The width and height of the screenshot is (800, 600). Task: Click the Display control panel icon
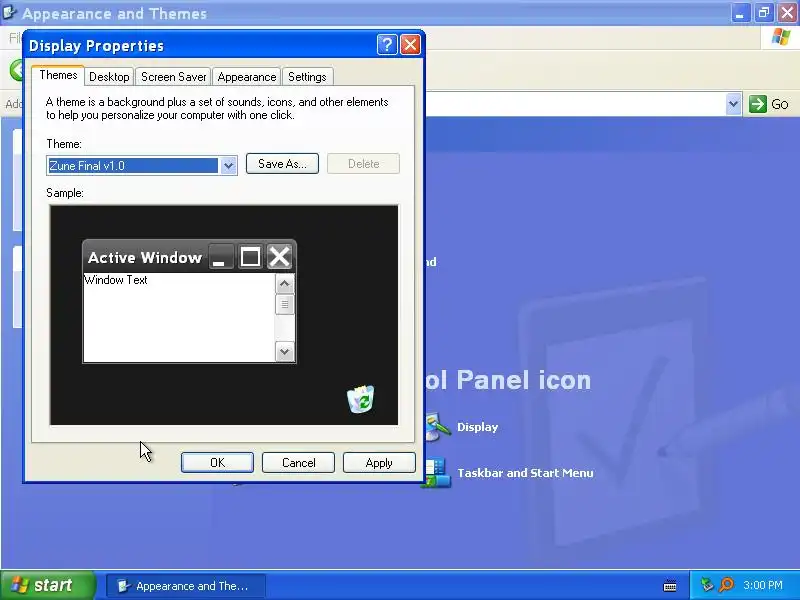[438, 428]
